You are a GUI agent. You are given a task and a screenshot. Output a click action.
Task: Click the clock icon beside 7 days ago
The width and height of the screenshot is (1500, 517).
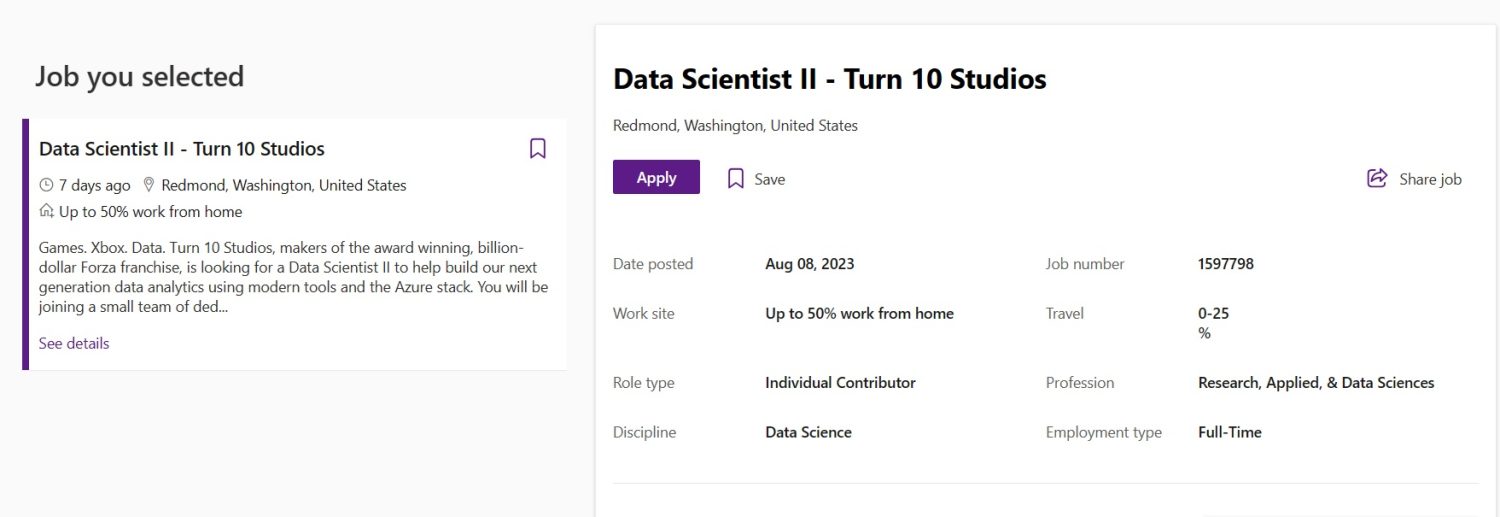point(46,185)
